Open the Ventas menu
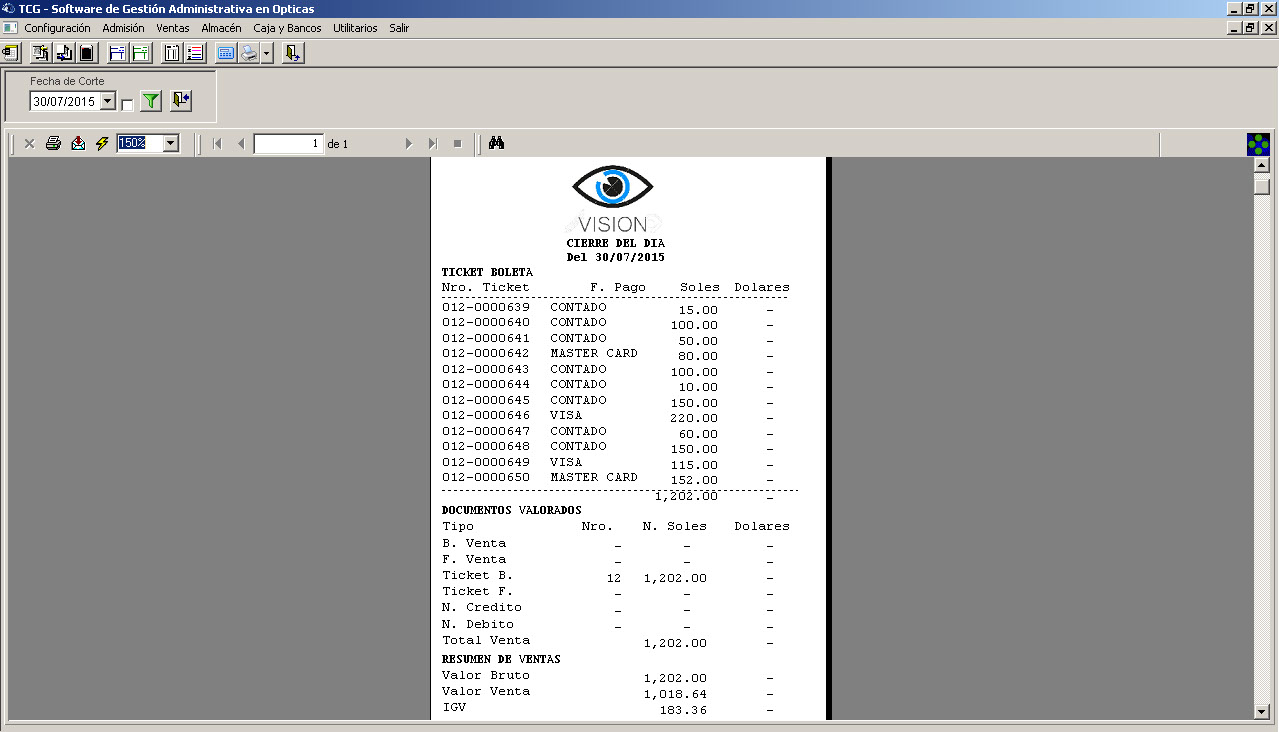The height and width of the screenshot is (732, 1279). [172, 28]
